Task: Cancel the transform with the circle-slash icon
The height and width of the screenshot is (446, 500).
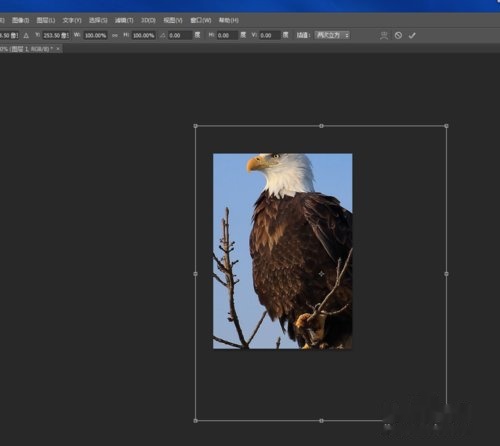Action: (398, 35)
